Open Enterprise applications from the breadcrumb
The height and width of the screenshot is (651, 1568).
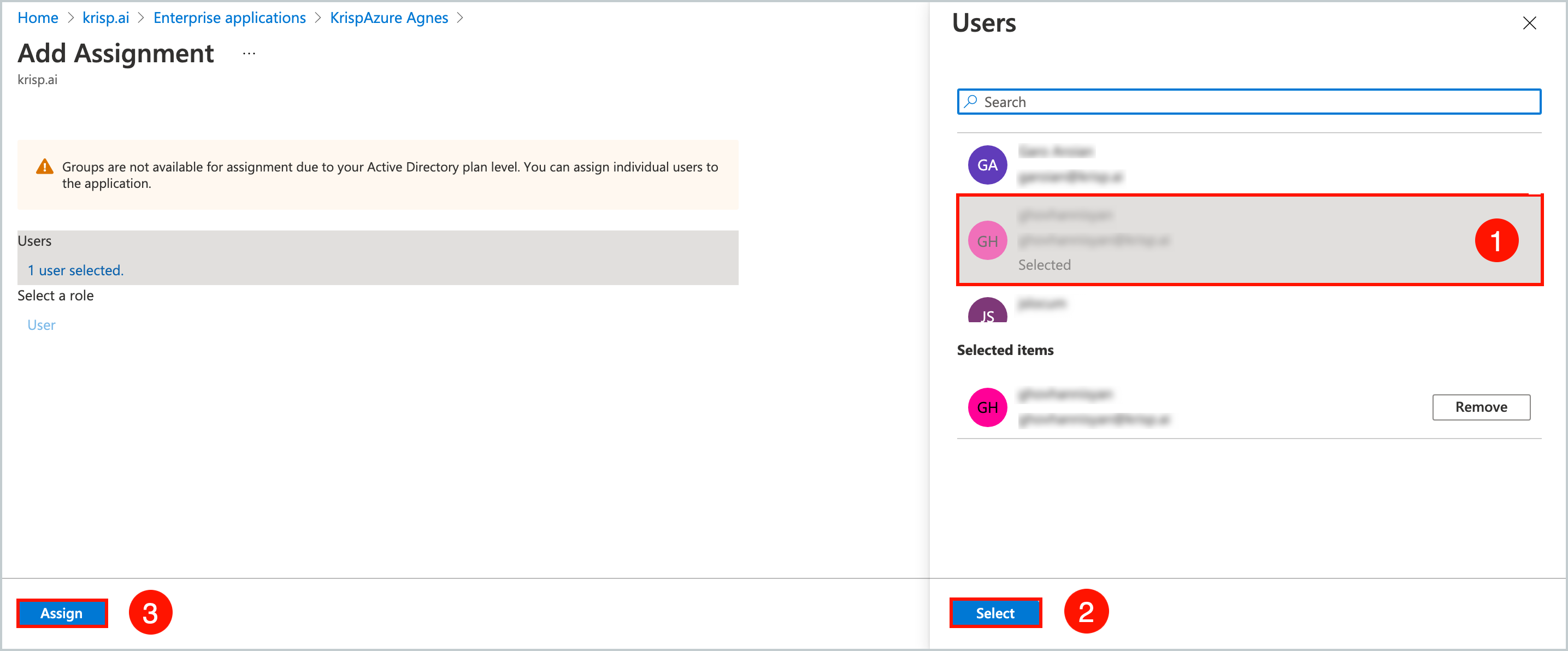coord(229,17)
